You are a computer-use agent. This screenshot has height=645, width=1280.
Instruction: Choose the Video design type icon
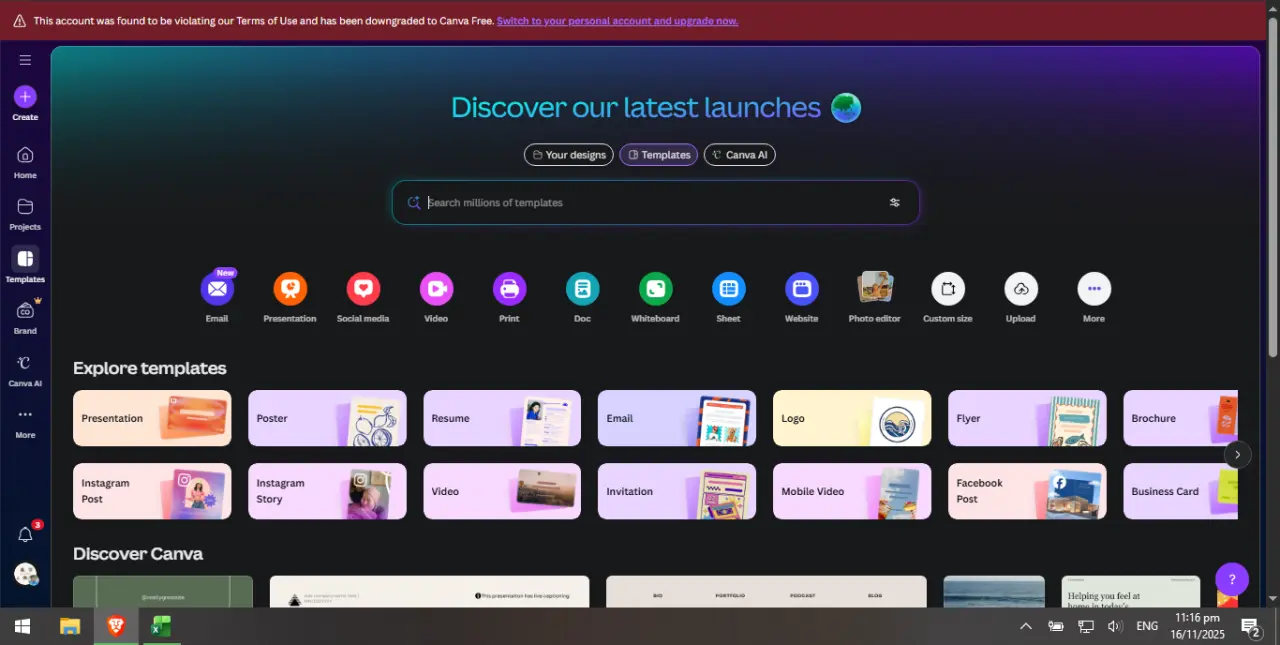(436, 289)
